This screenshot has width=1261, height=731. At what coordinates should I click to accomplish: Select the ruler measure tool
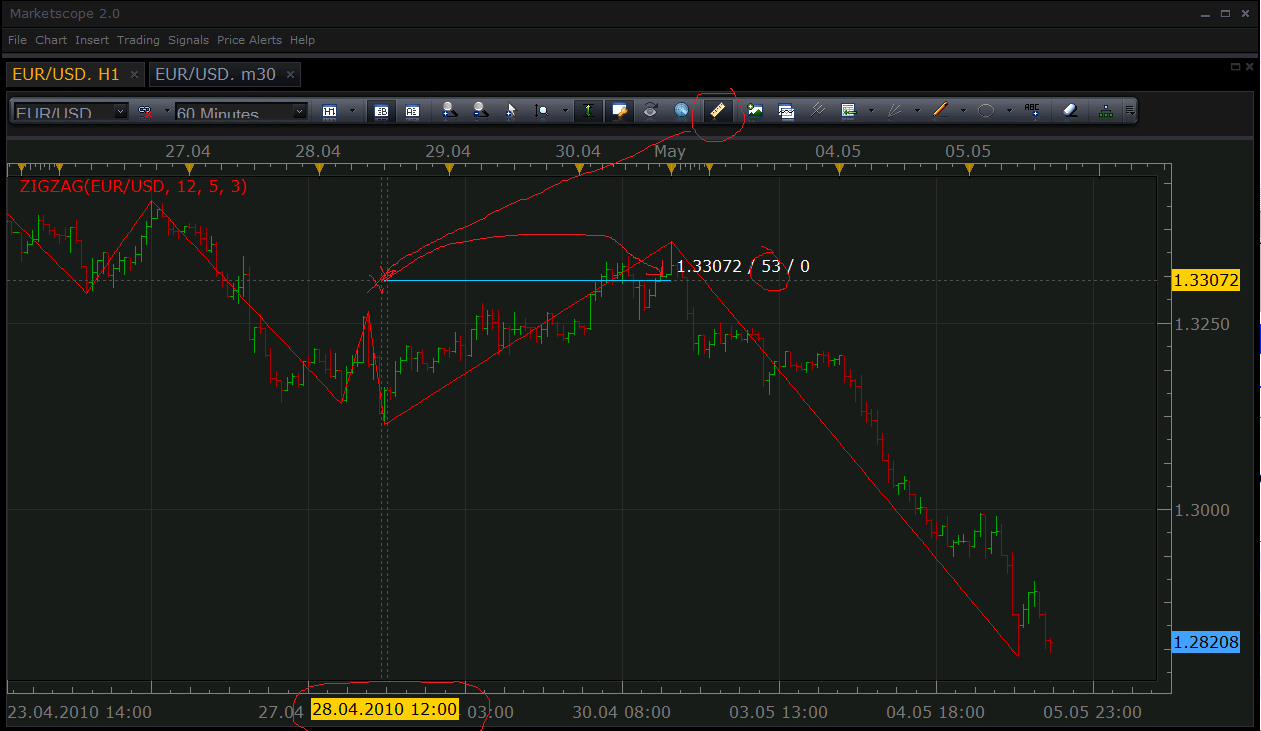(x=717, y=110)
